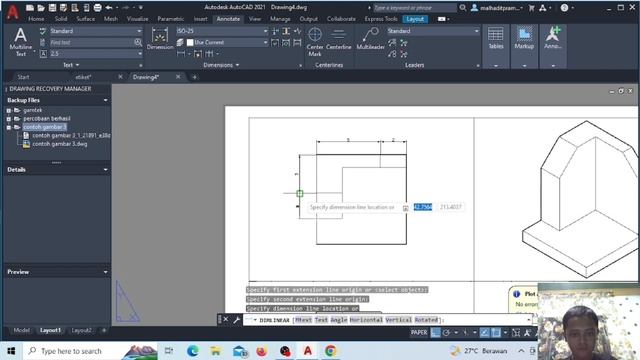The image size is (640, 360).
Task: Select the large Dimension tool
Action: [160, 39]
